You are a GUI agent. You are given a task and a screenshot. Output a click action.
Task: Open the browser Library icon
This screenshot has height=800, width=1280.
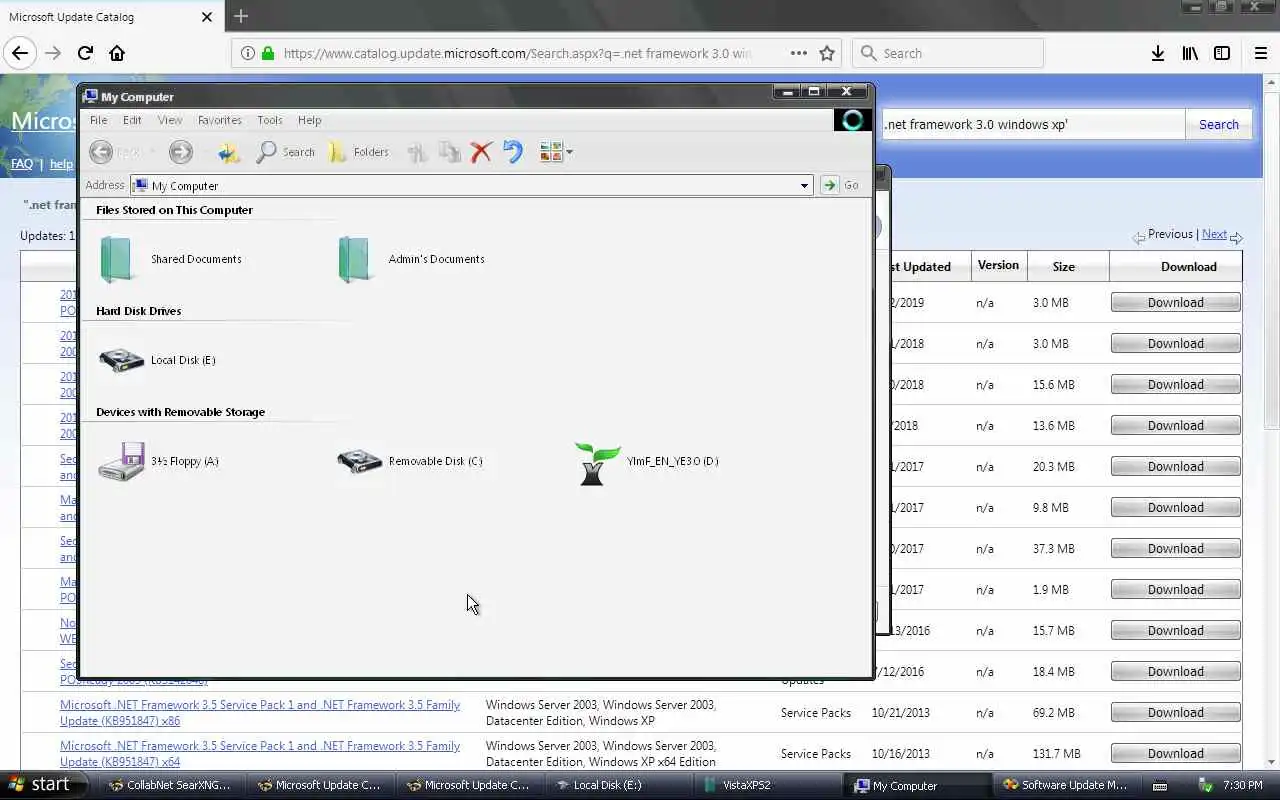[1190, 53]
